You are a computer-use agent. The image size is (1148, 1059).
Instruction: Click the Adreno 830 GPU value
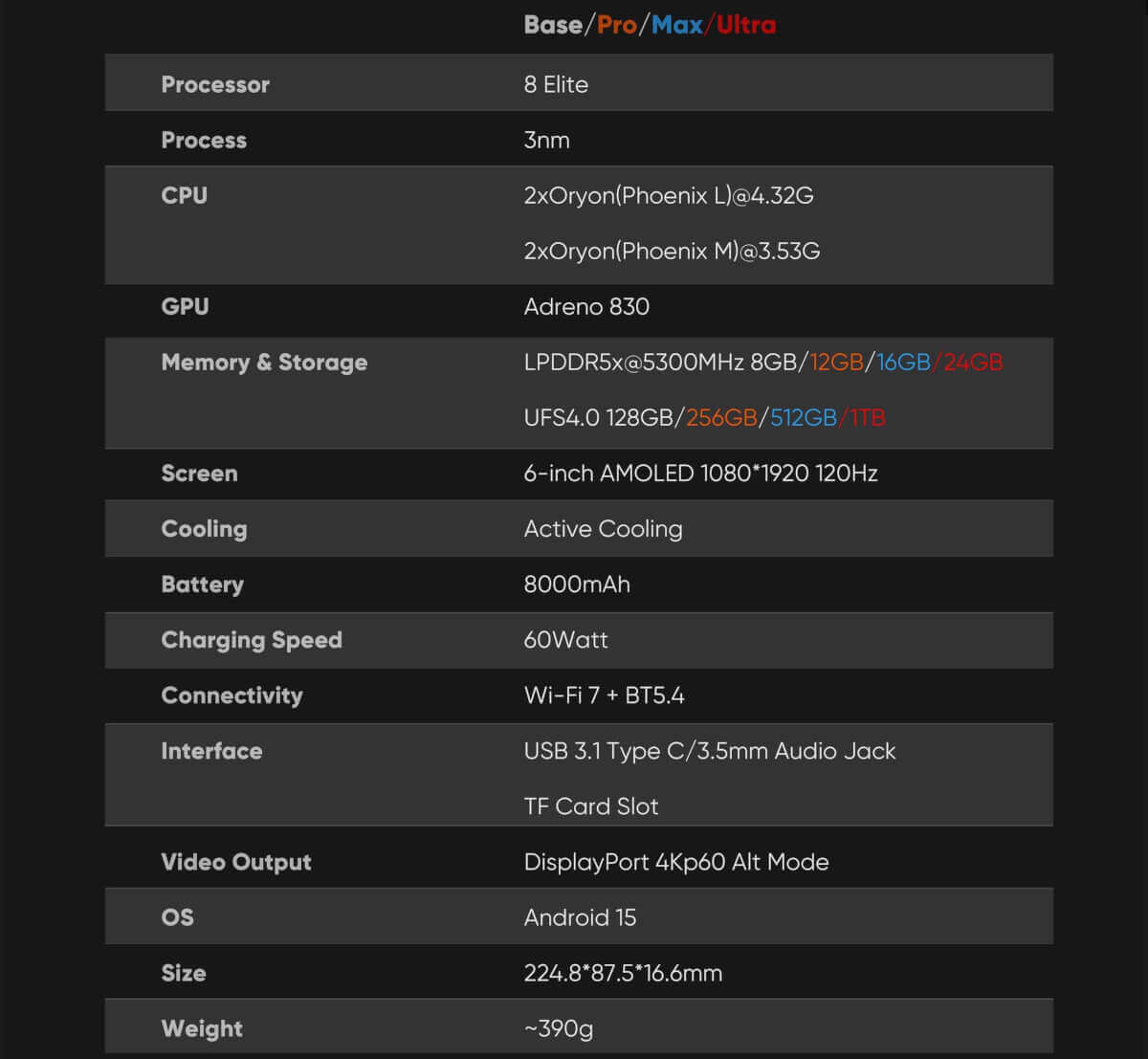click(x=586, y=306)
